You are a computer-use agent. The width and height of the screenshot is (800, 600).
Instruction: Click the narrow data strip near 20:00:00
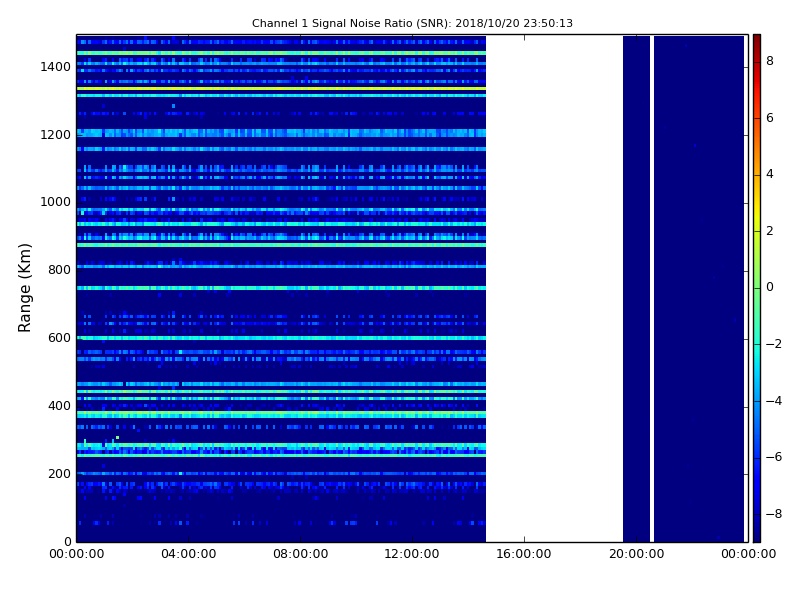(636, 289)
